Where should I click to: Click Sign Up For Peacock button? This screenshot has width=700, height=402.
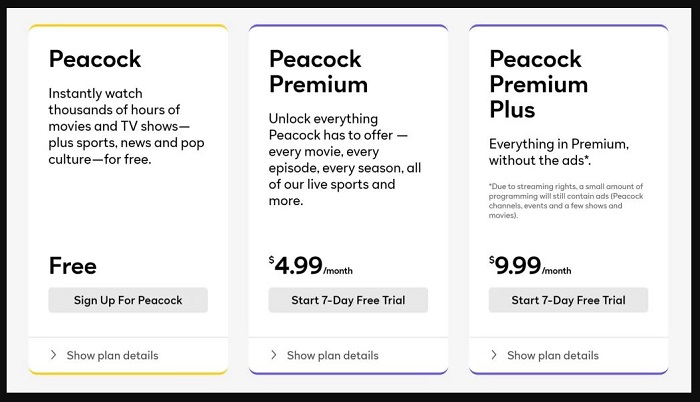[128, 300]
